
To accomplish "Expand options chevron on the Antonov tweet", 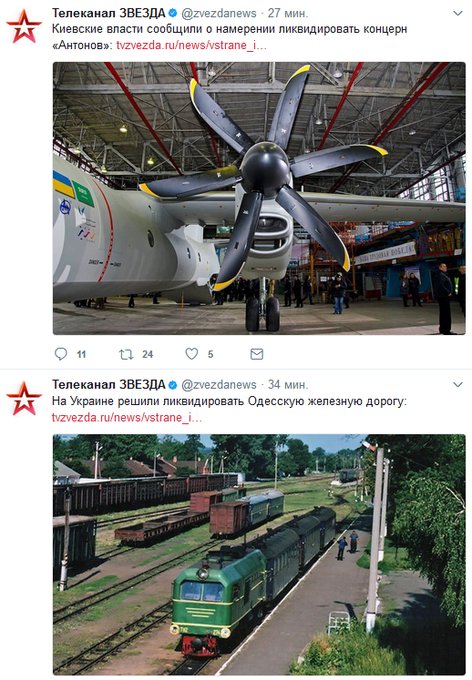I will [x=458, y=13].
